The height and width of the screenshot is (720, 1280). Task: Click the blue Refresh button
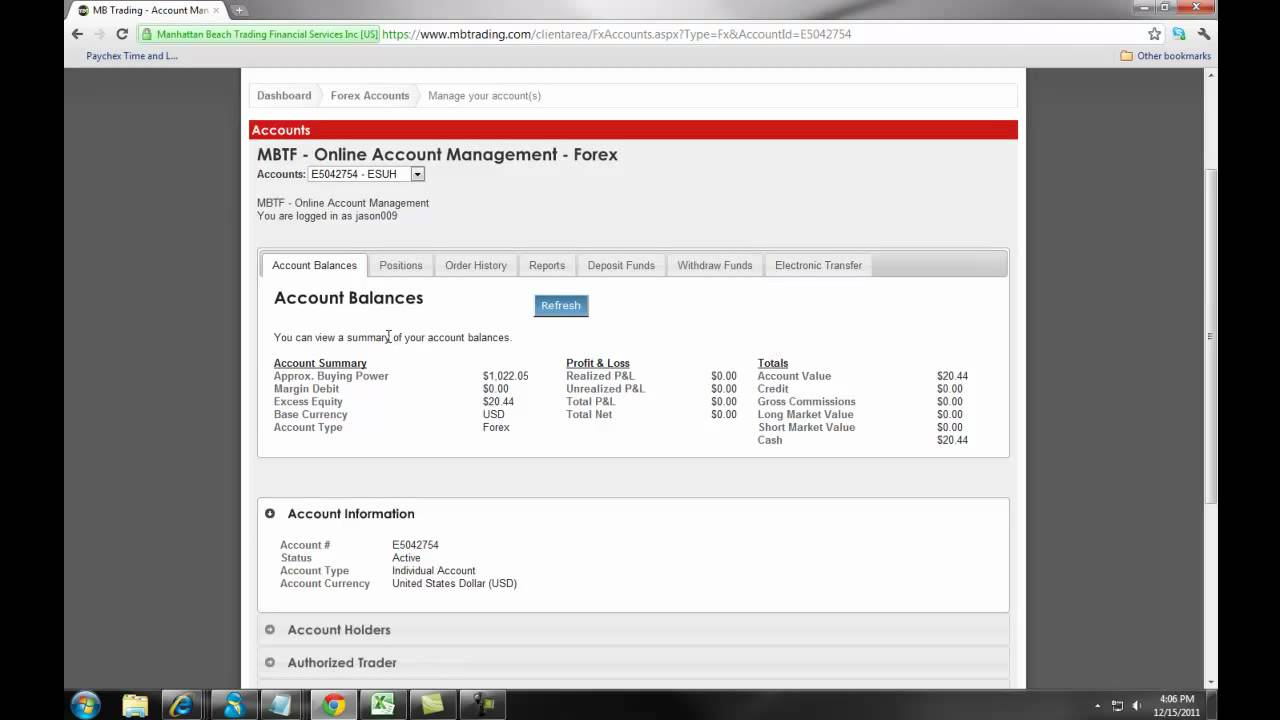(561, 305)
